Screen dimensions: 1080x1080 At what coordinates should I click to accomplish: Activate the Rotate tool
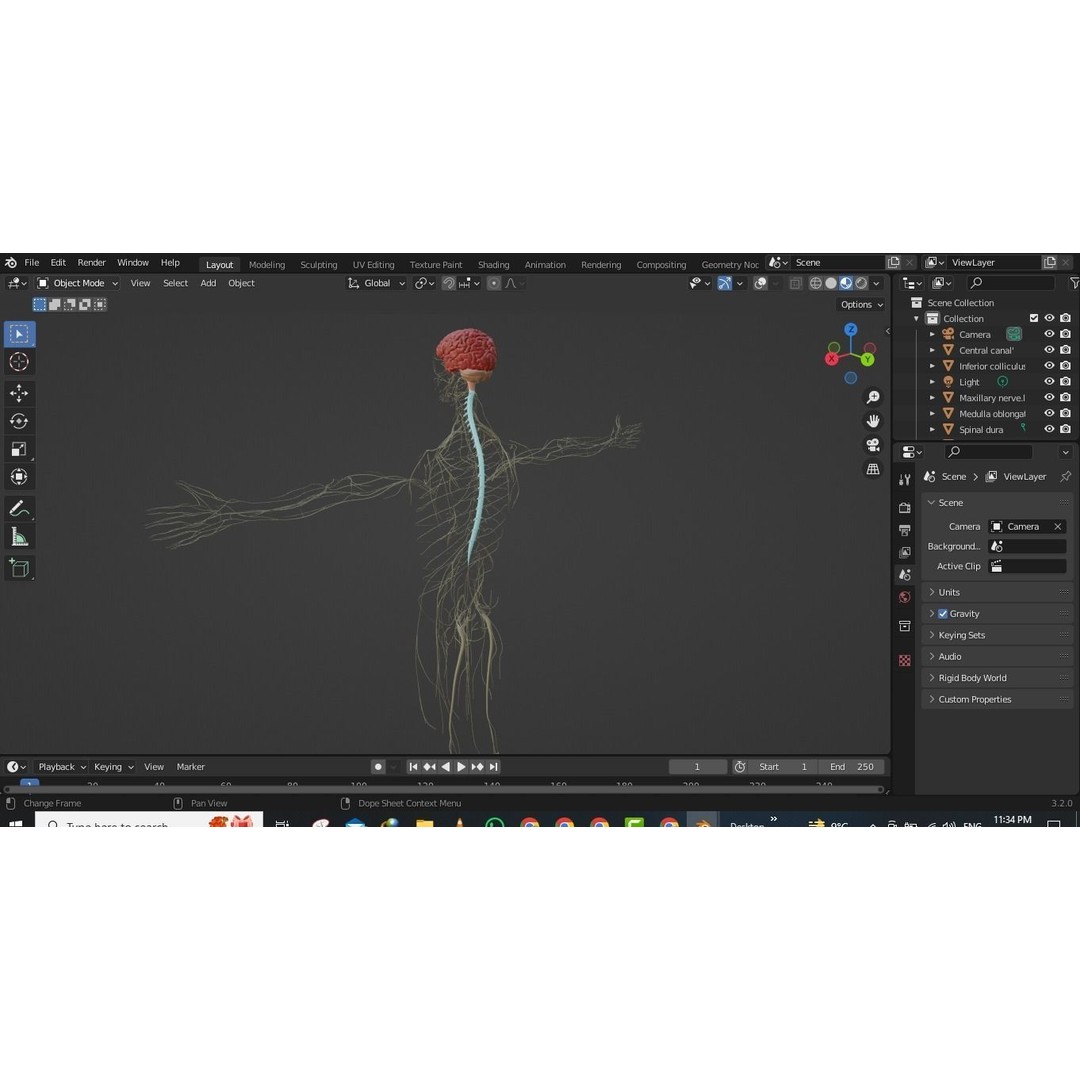18,421
